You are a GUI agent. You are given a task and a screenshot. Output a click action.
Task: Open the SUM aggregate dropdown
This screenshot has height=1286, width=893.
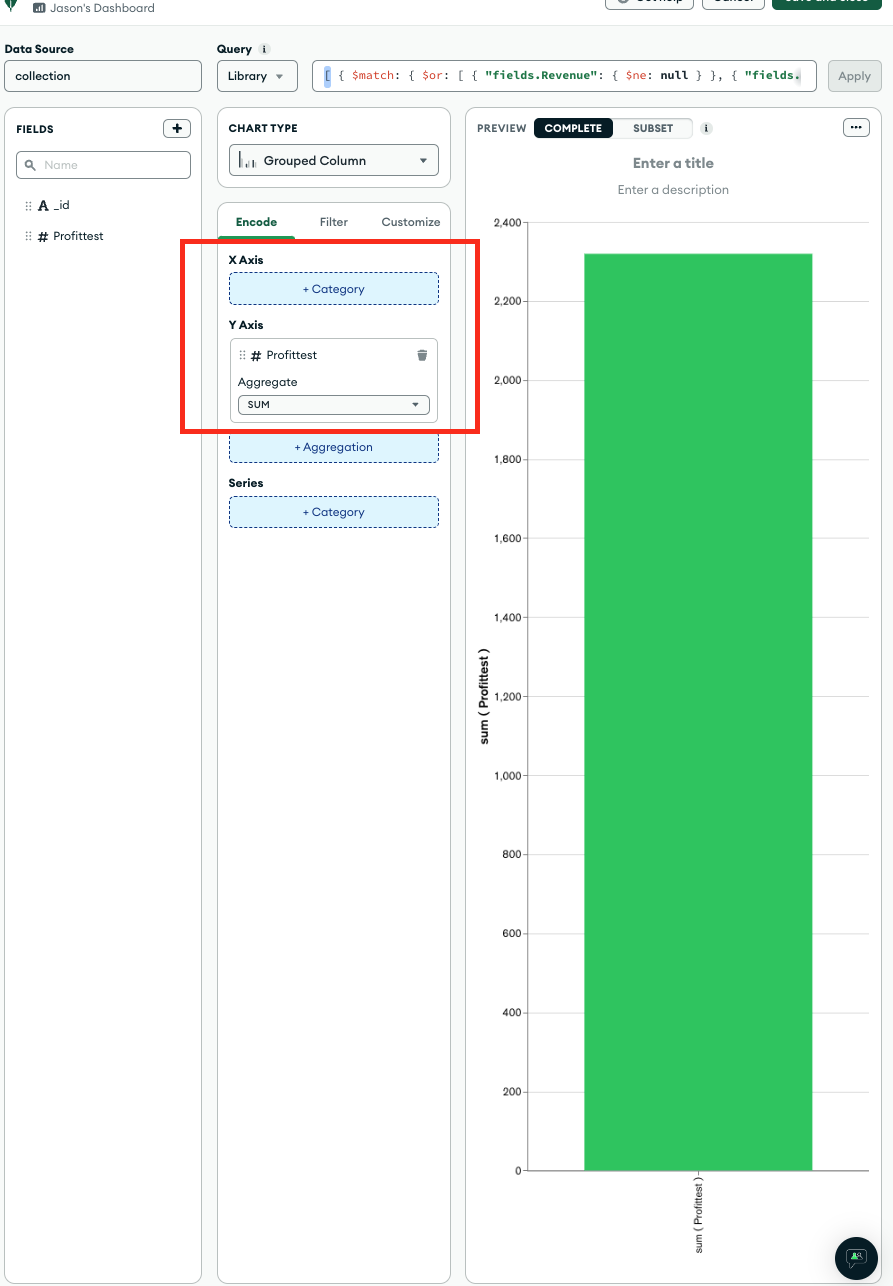(334, 405)
